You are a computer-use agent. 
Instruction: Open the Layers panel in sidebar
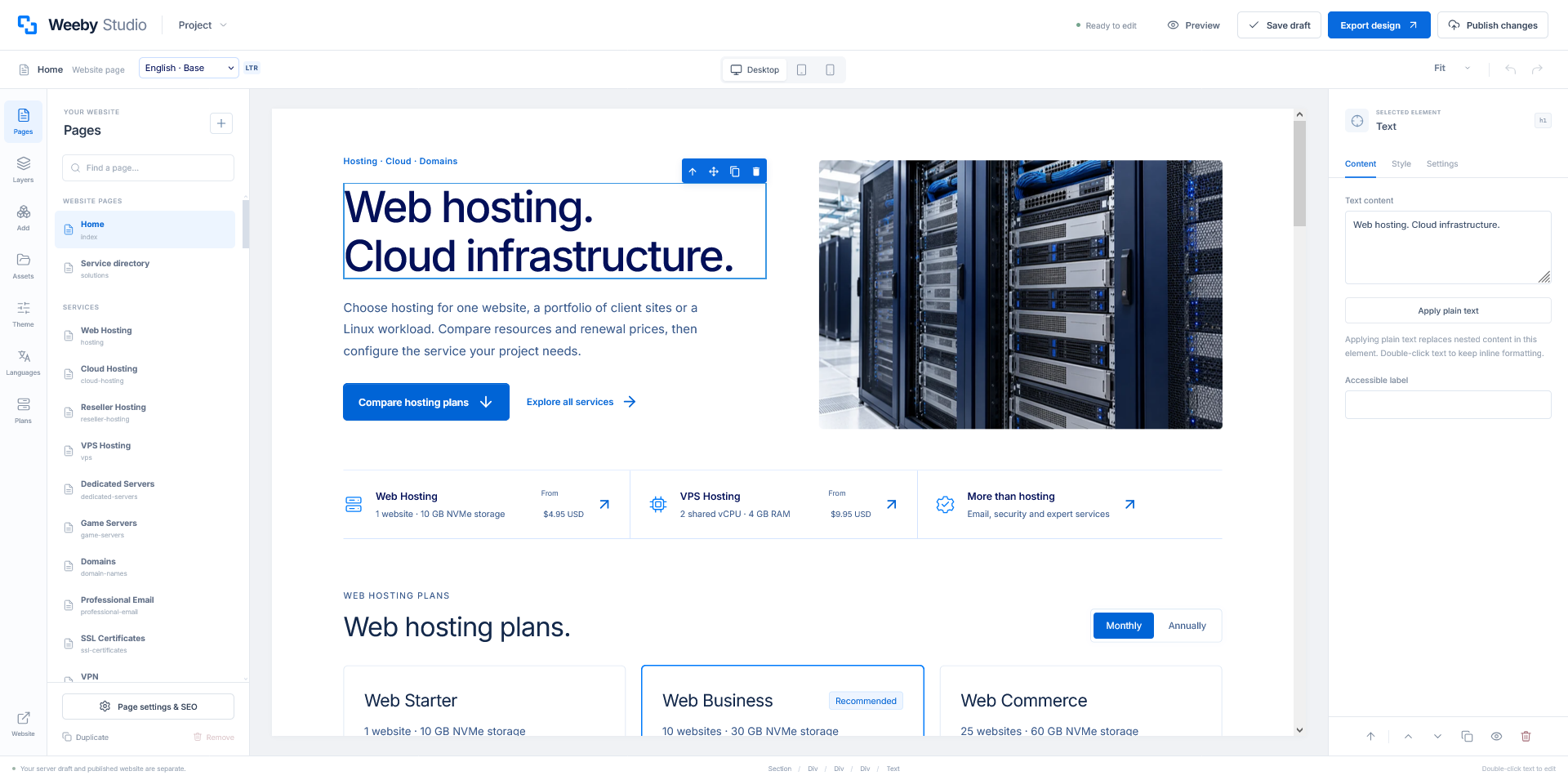(23, 170)
